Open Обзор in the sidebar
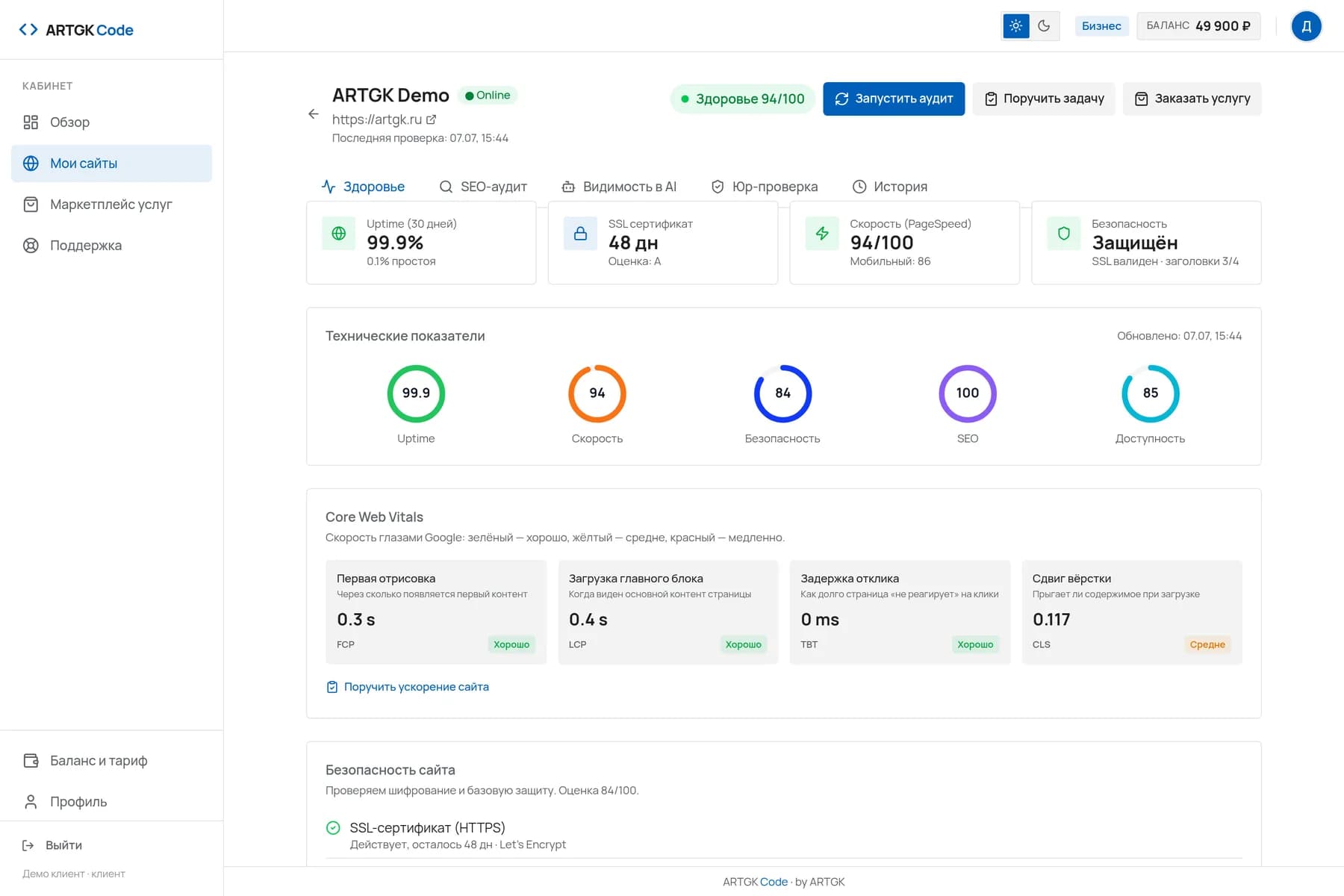1344x896 pixels. tap(111, 122)
